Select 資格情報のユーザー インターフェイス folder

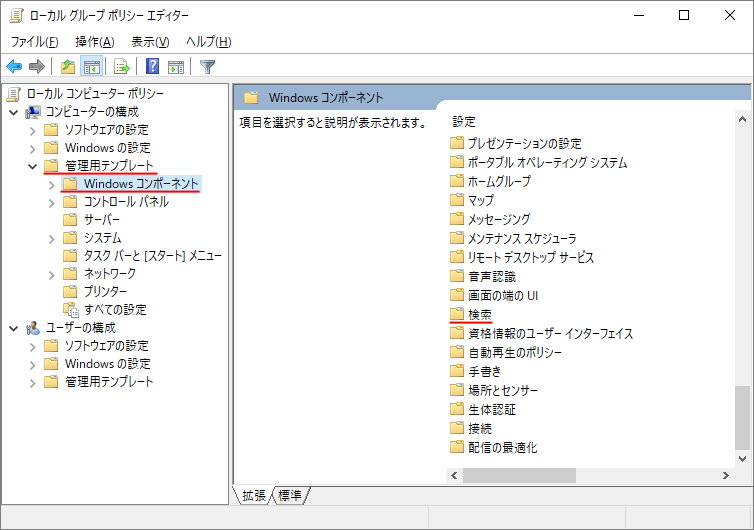551,333
